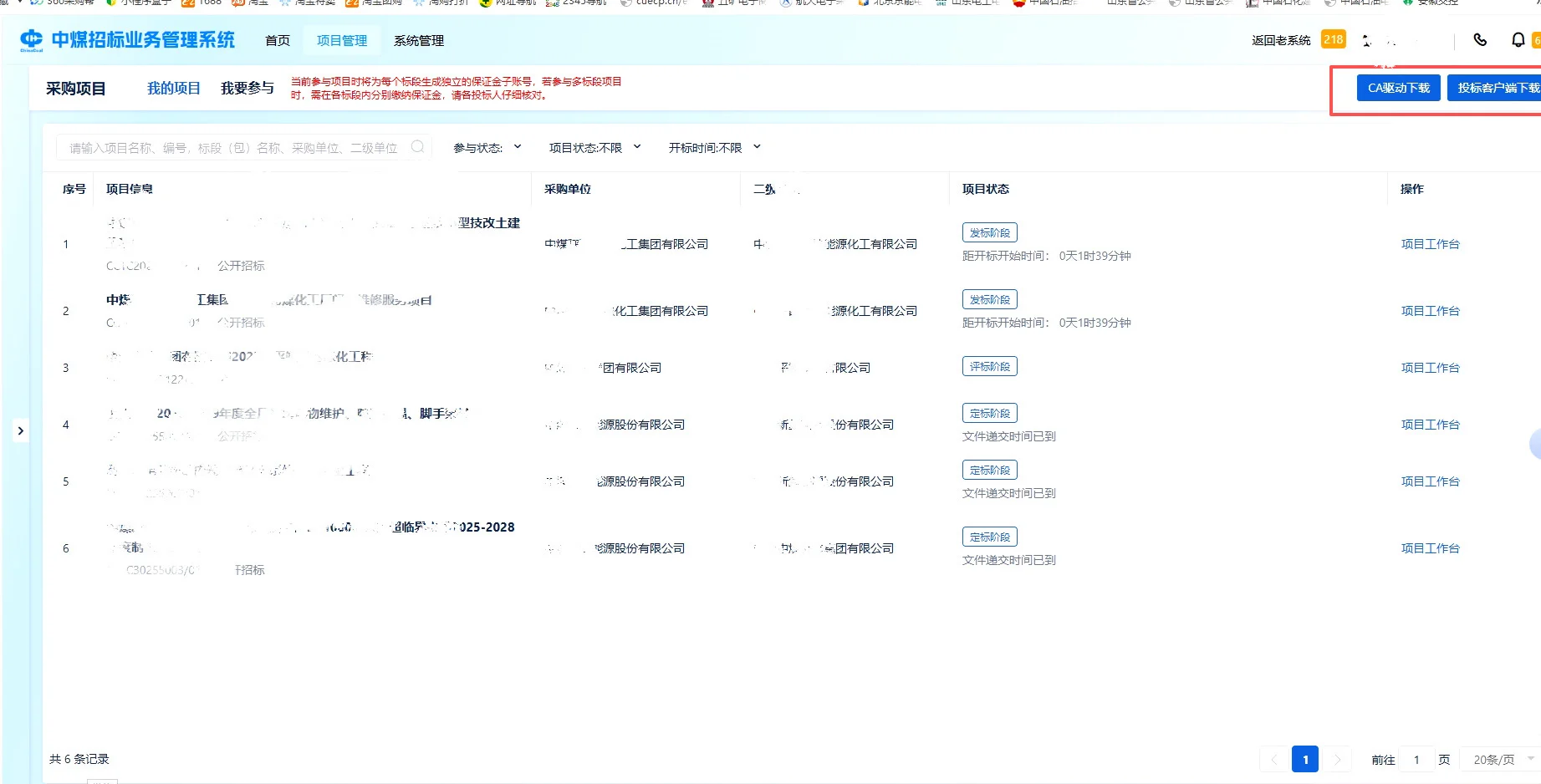
Task: Click the magnifier icon in the search box
Action: coord(418,147)
